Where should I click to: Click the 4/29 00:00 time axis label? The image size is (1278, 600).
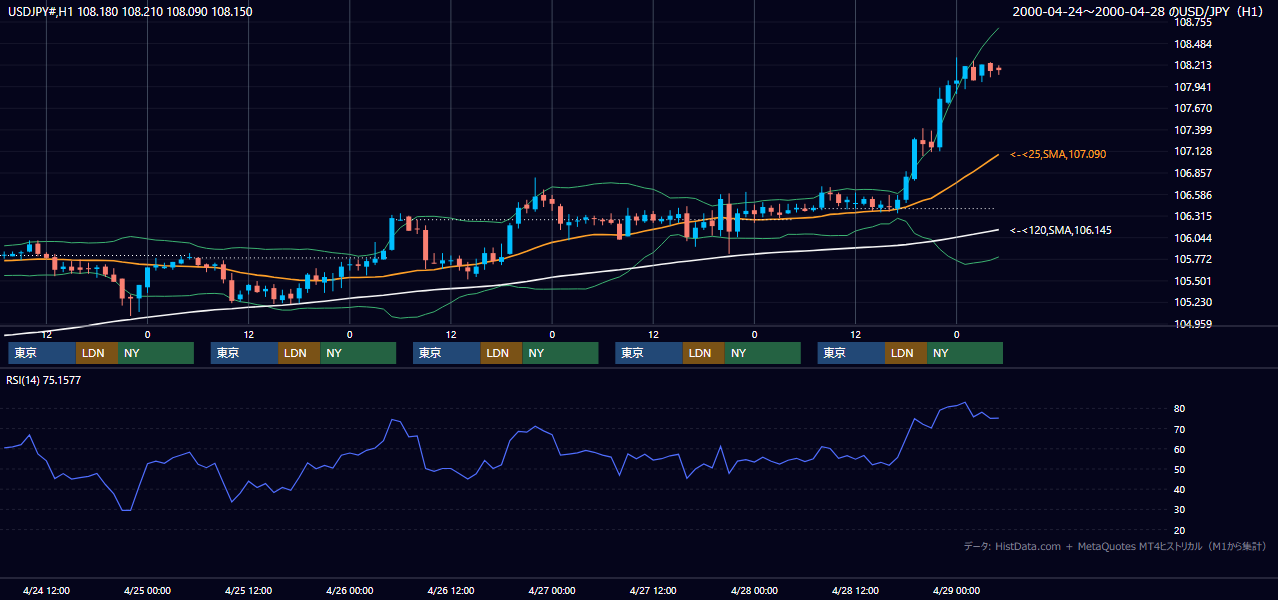click(956, 590)
